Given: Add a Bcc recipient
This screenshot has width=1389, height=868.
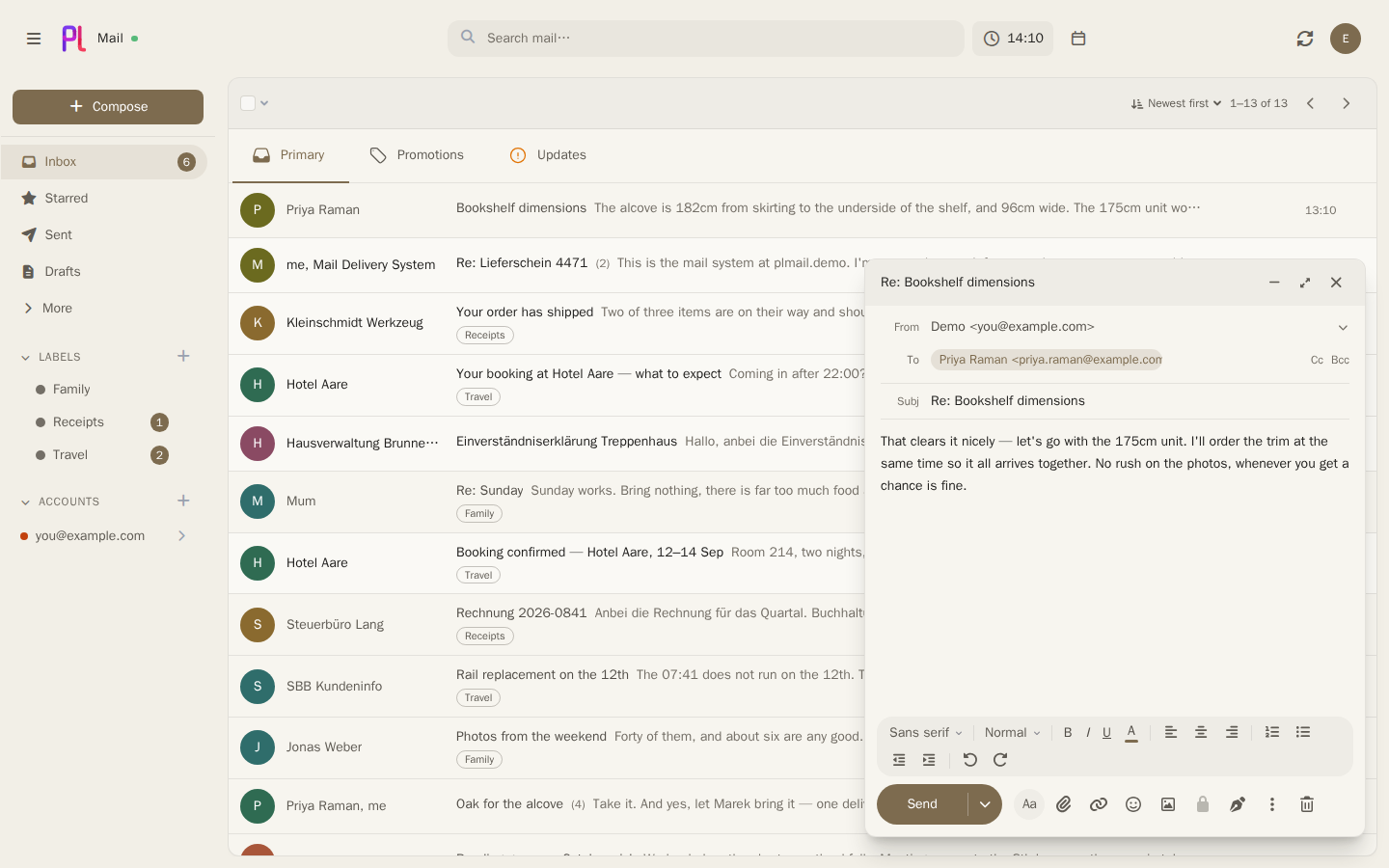Looking at the screenshot, I should (x=1340, y=360).
